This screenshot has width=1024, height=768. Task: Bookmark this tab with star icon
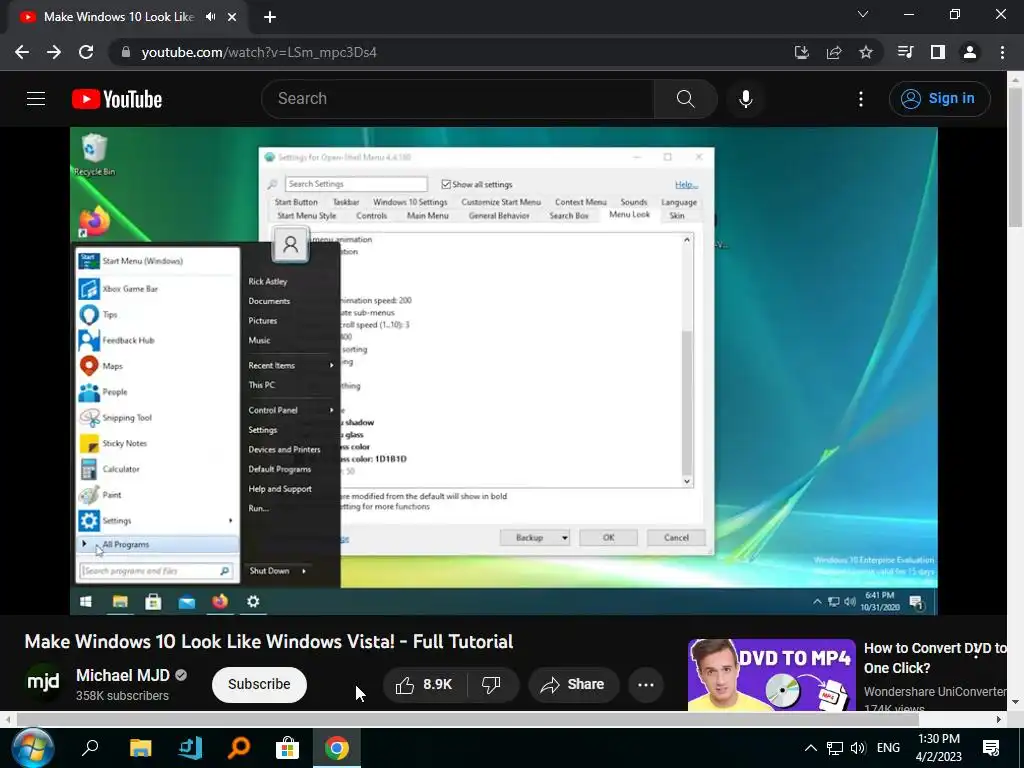click(866, 52)
